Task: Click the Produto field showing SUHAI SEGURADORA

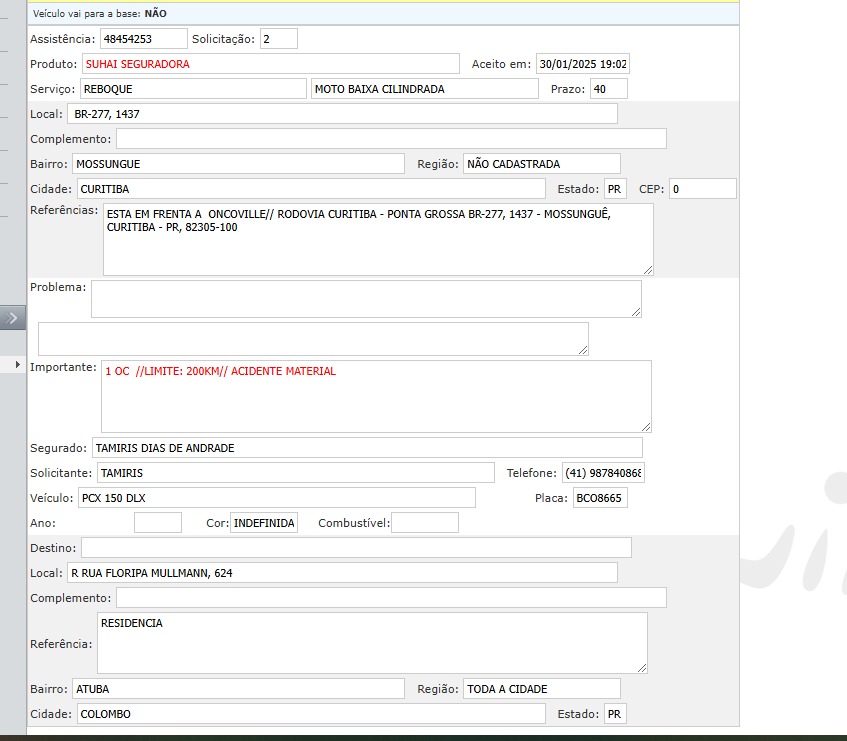Action: tap(270, 64)
